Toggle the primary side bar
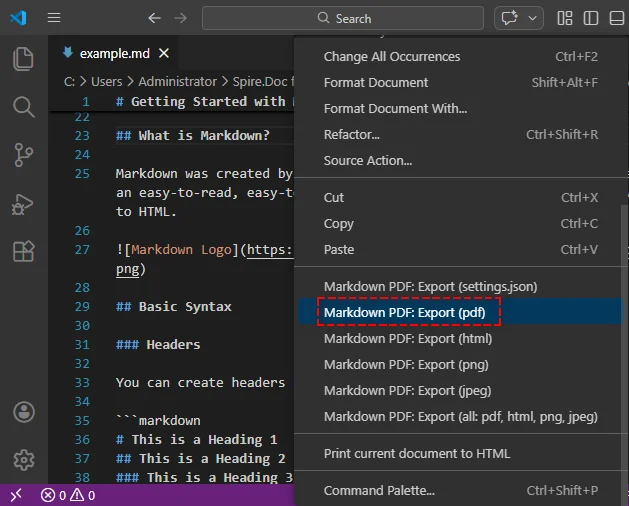Viewport: 629px width, 506px height. pyautogui.click(x=590, y=18)
